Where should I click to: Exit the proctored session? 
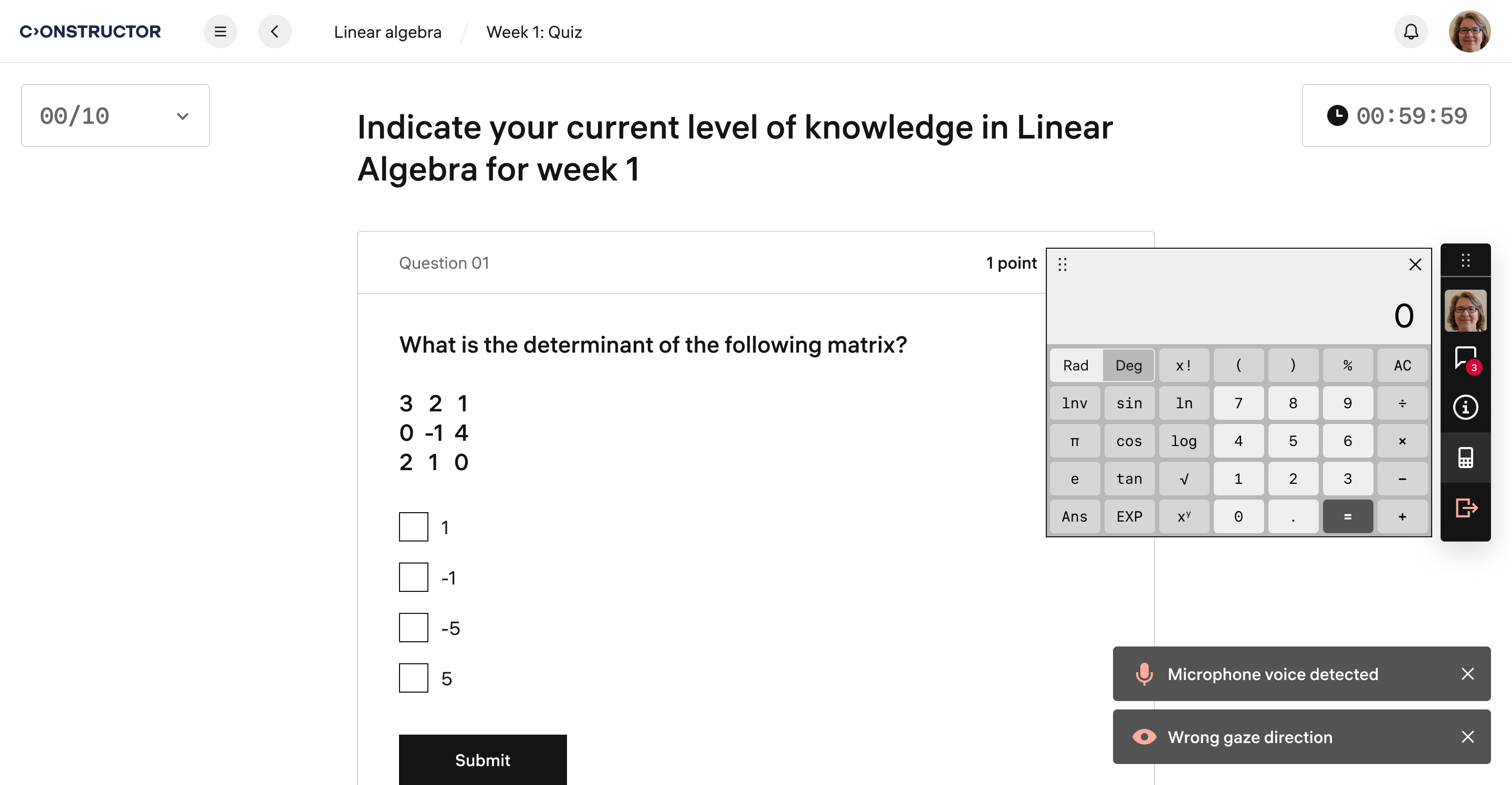tap(1465, 508)
